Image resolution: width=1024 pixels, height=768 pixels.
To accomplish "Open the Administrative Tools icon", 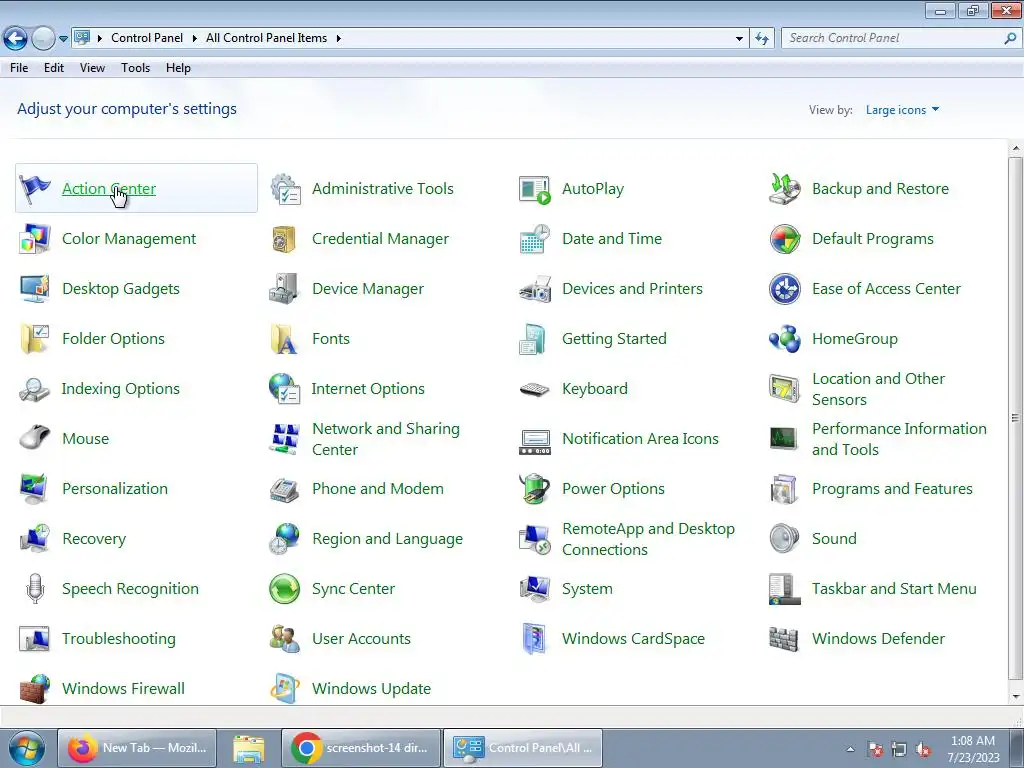I will (285, 189).
